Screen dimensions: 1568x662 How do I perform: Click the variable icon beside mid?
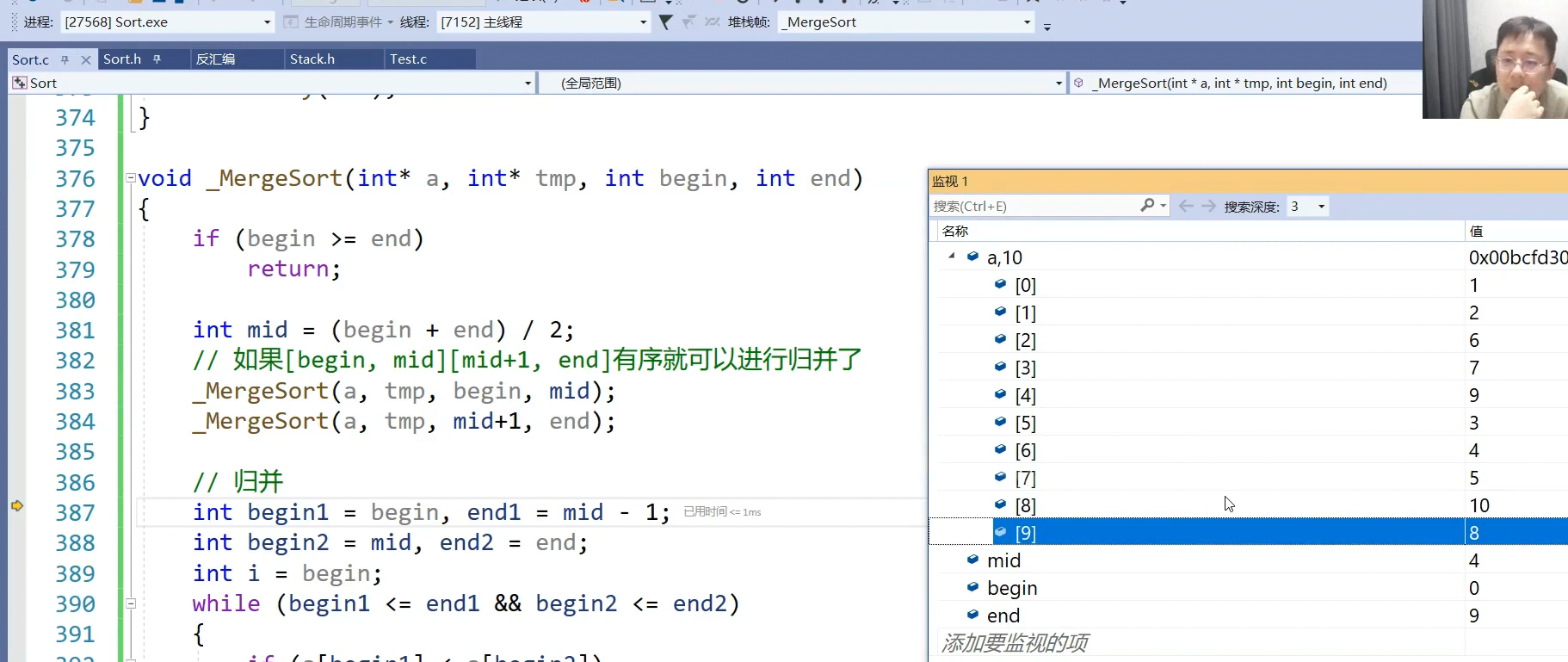click(x=972, y=560)
